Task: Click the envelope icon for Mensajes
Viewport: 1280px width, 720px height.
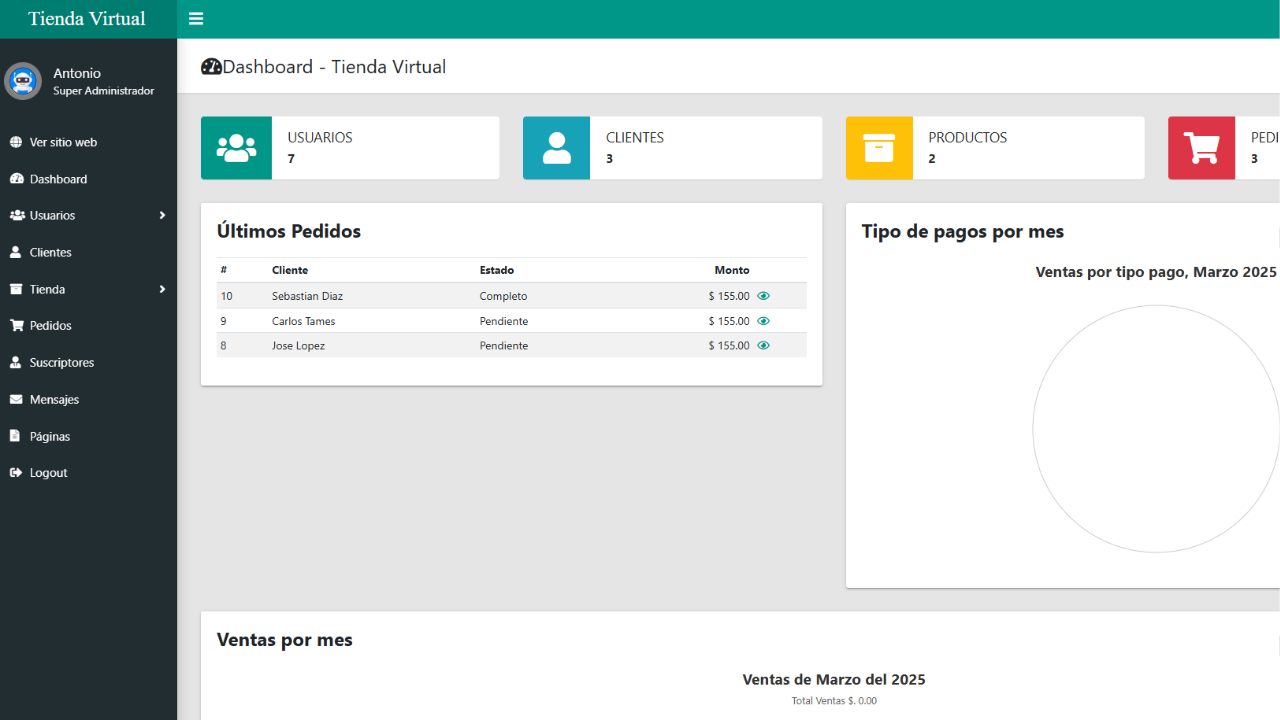Action: 16,399
